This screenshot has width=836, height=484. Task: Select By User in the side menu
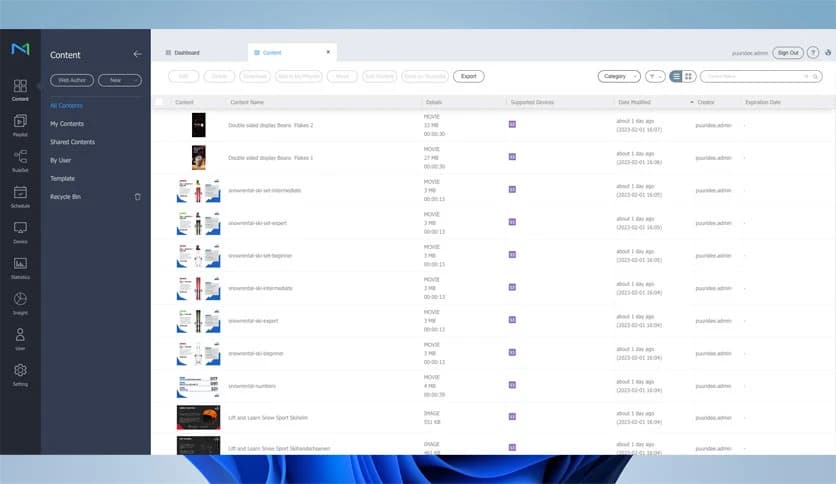(x=60, y=160)
